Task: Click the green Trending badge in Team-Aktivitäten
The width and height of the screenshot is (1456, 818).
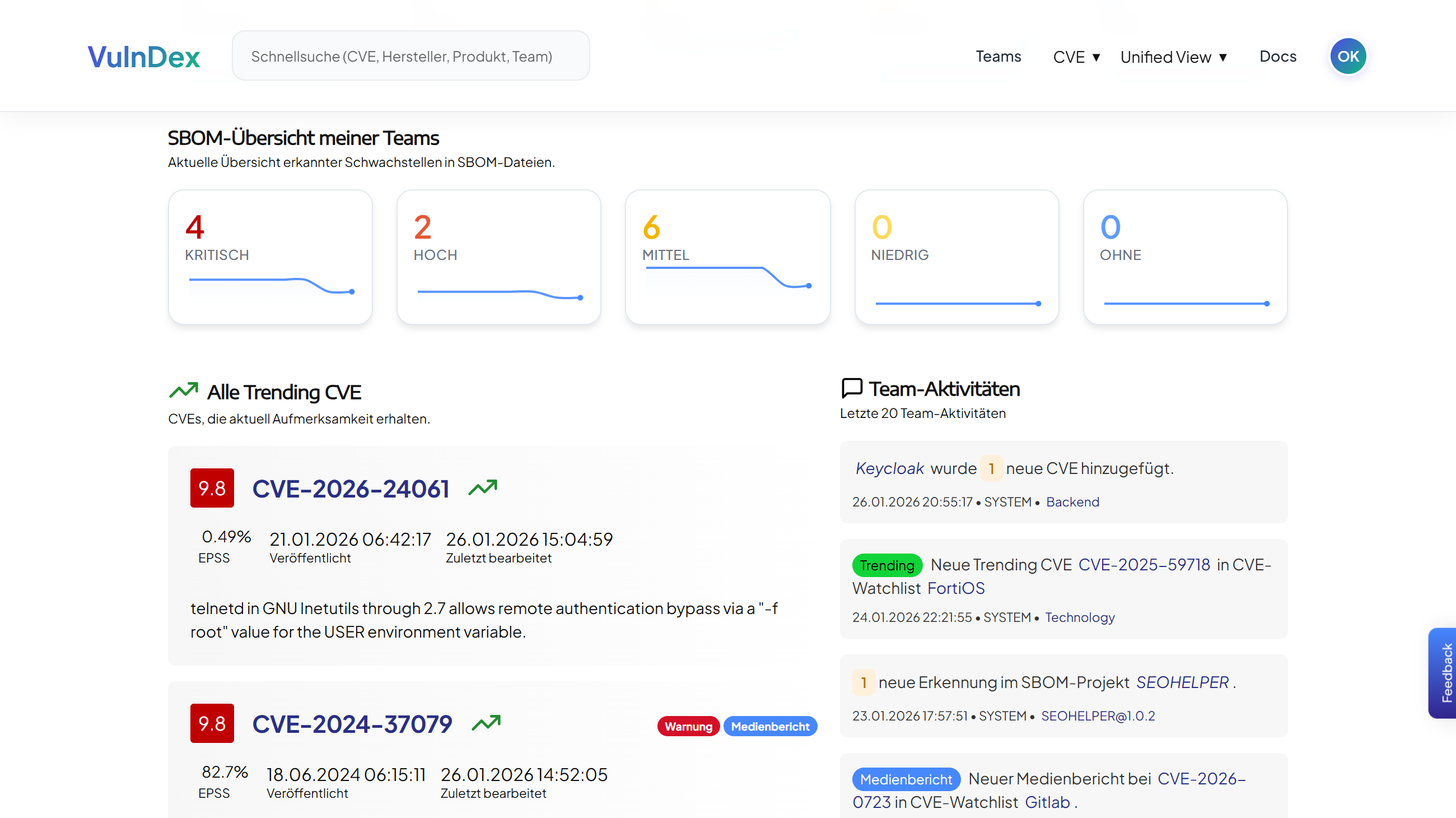Action: point(886,565)
